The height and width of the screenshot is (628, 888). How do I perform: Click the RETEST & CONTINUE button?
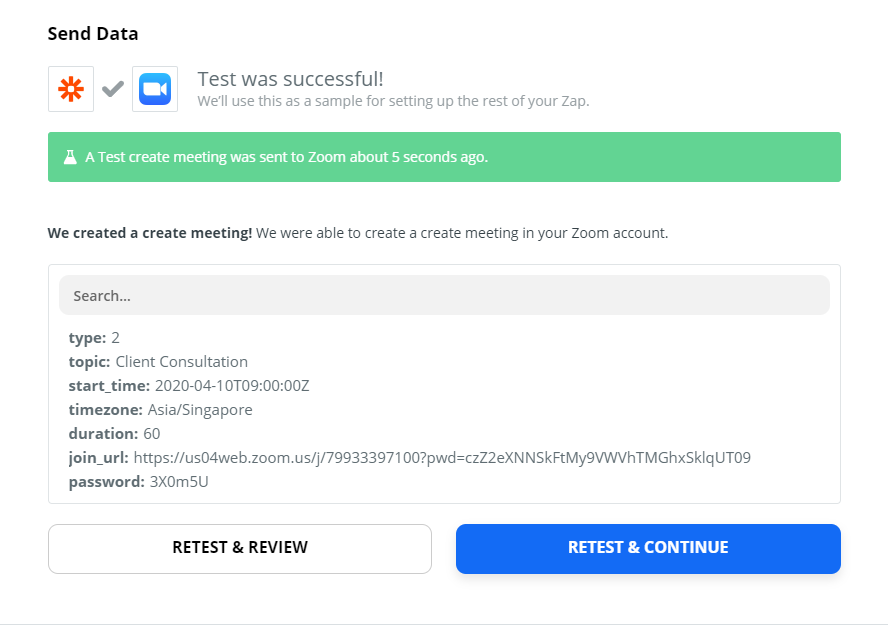click(648, 549)
